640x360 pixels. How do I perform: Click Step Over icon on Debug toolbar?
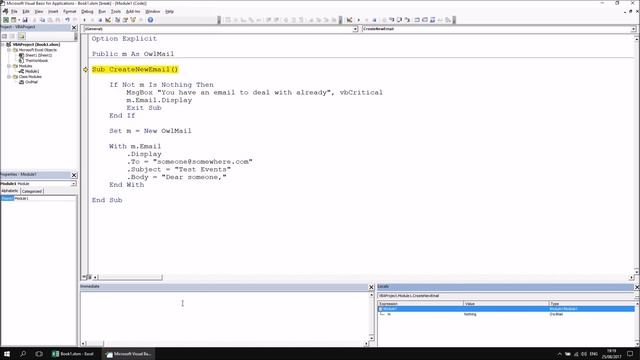[x=399, y=20]
